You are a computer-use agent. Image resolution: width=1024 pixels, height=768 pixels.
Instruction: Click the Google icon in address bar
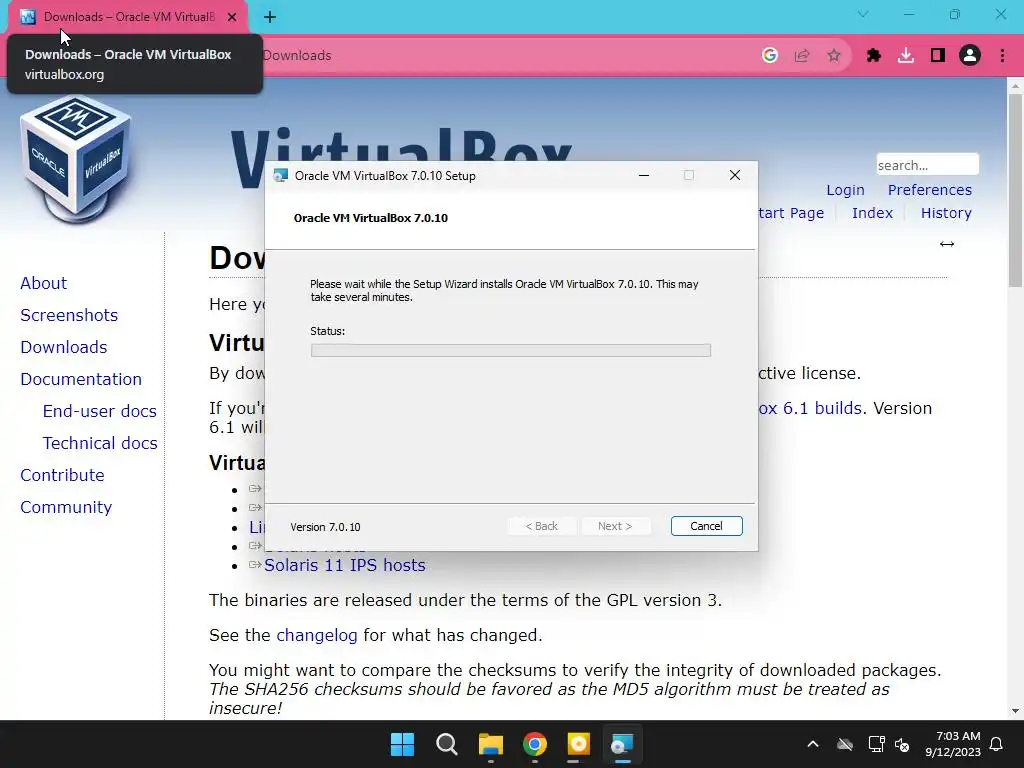[x=770, y=56]
